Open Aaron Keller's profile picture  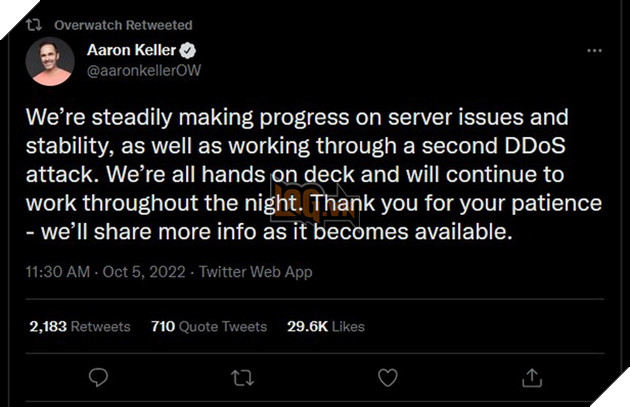tap(52, 62)
